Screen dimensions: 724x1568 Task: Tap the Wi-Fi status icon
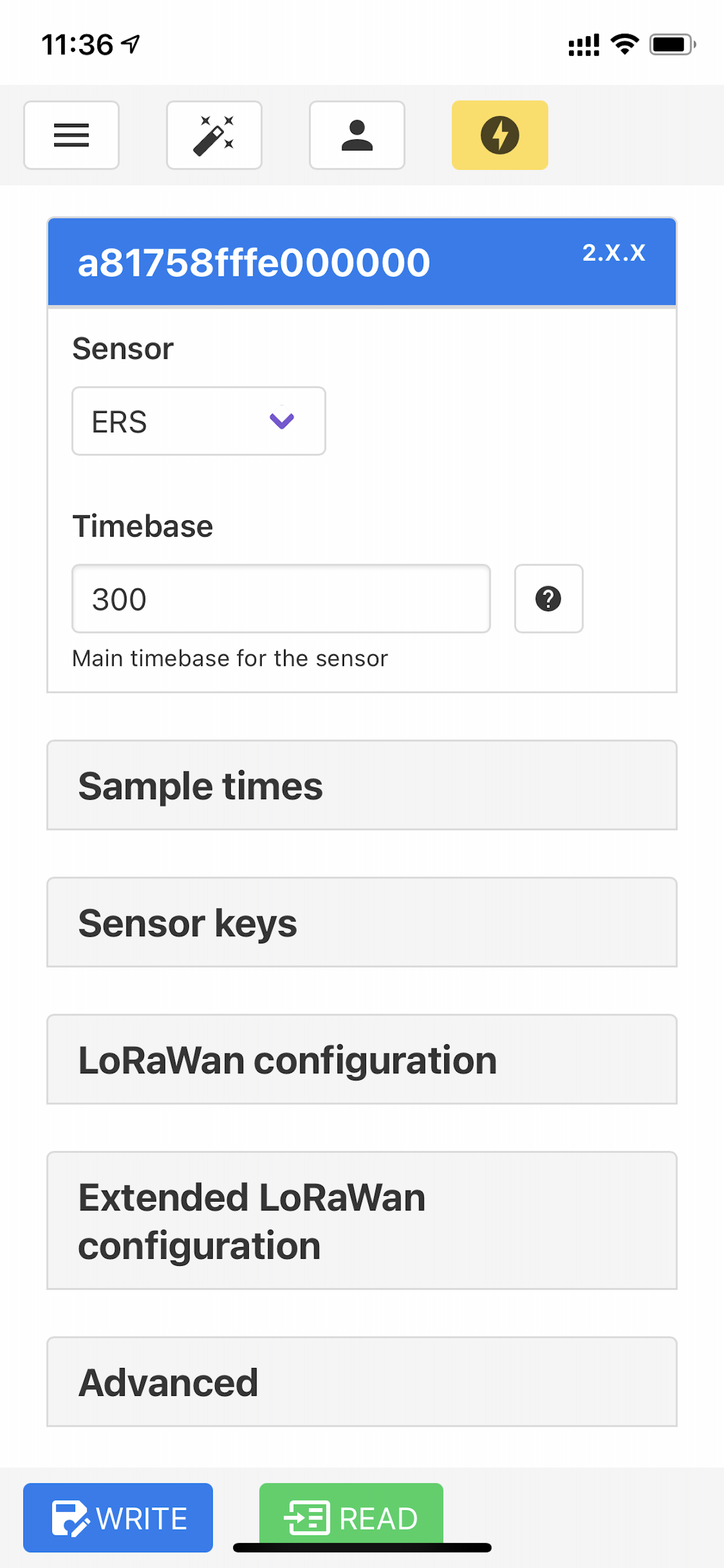pos(624,44)
